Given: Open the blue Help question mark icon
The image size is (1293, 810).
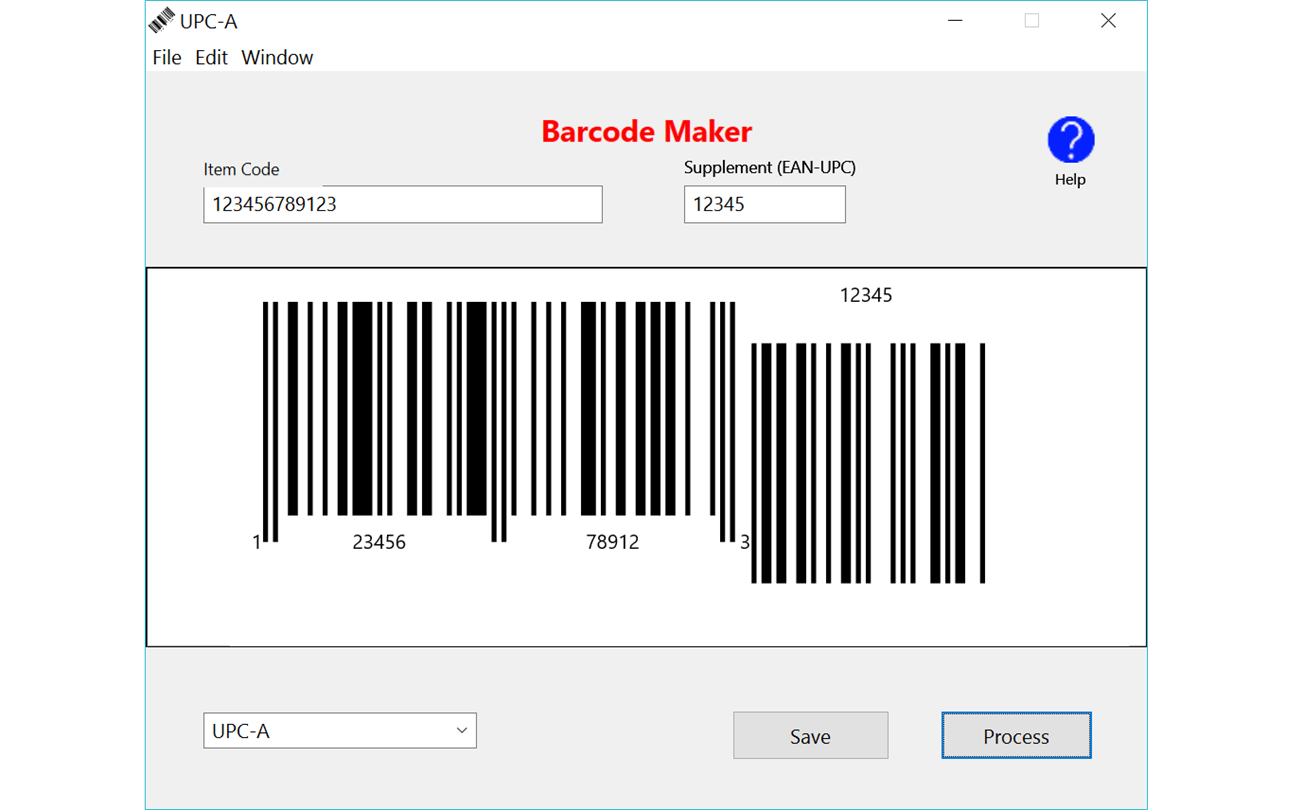Looking at the screenshot, I should point(1070,140).
